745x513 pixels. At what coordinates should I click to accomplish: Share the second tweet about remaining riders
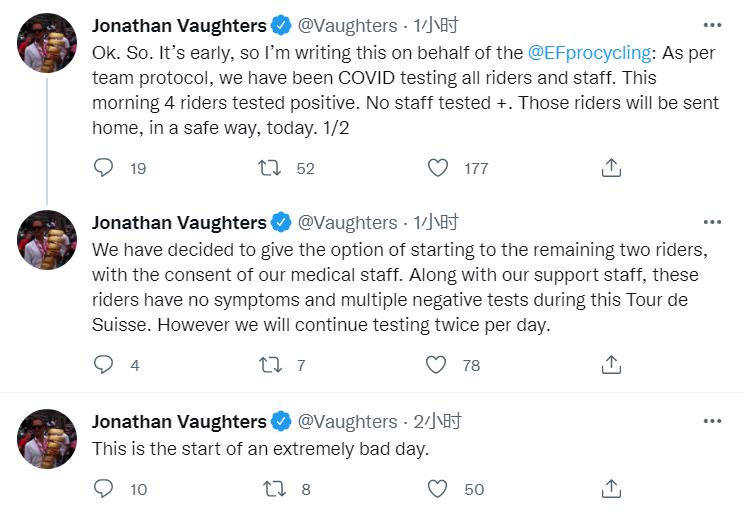[x=611, y=365]
